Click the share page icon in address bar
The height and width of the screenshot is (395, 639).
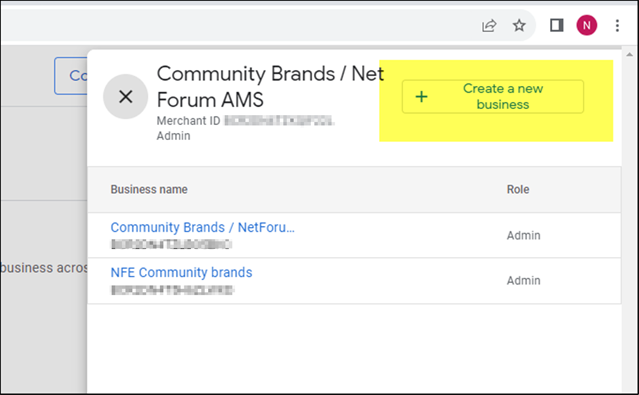pyautogui.click(x=489, y=26)
